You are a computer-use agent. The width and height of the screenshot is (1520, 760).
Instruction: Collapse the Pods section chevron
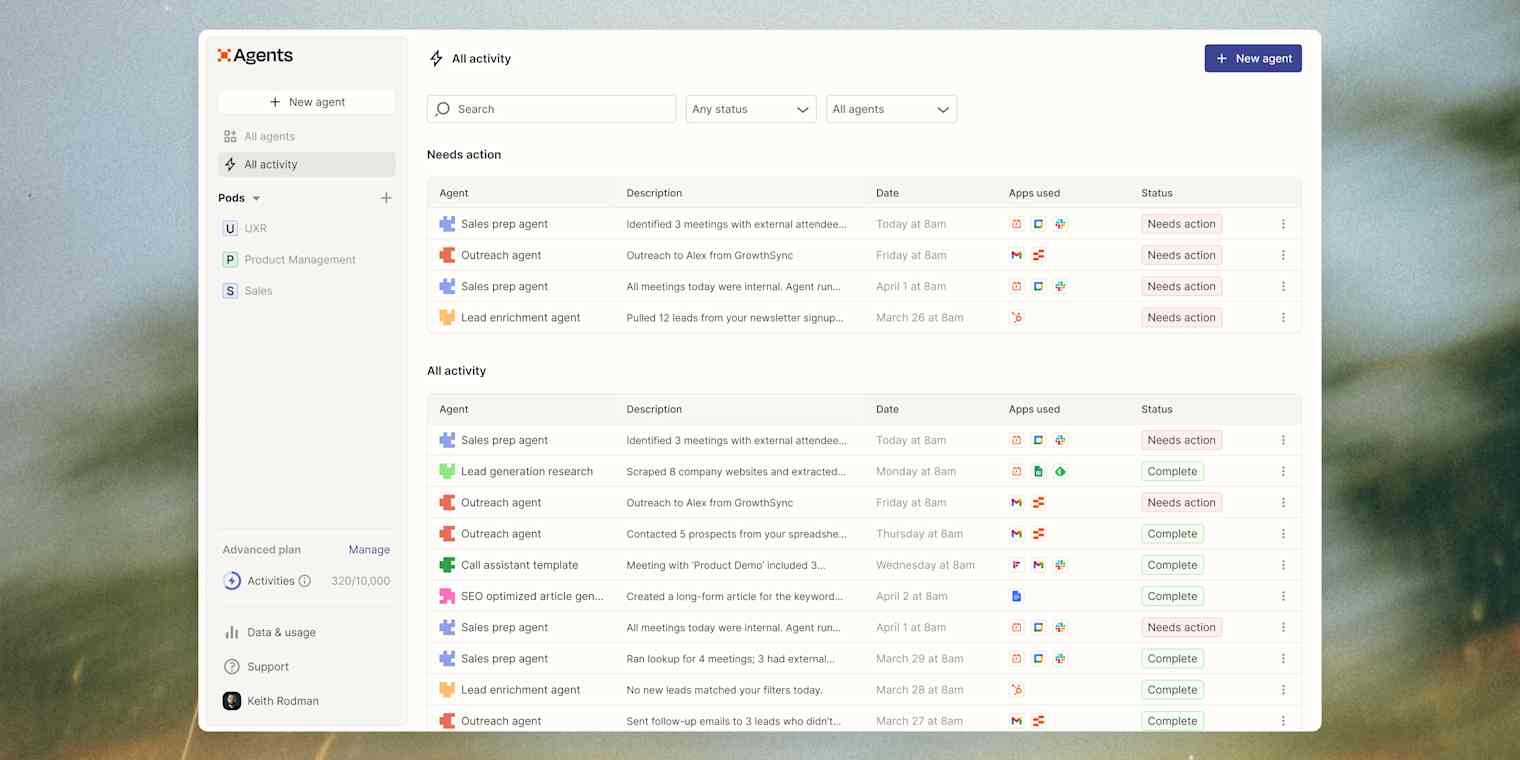[x=257, y=198]
